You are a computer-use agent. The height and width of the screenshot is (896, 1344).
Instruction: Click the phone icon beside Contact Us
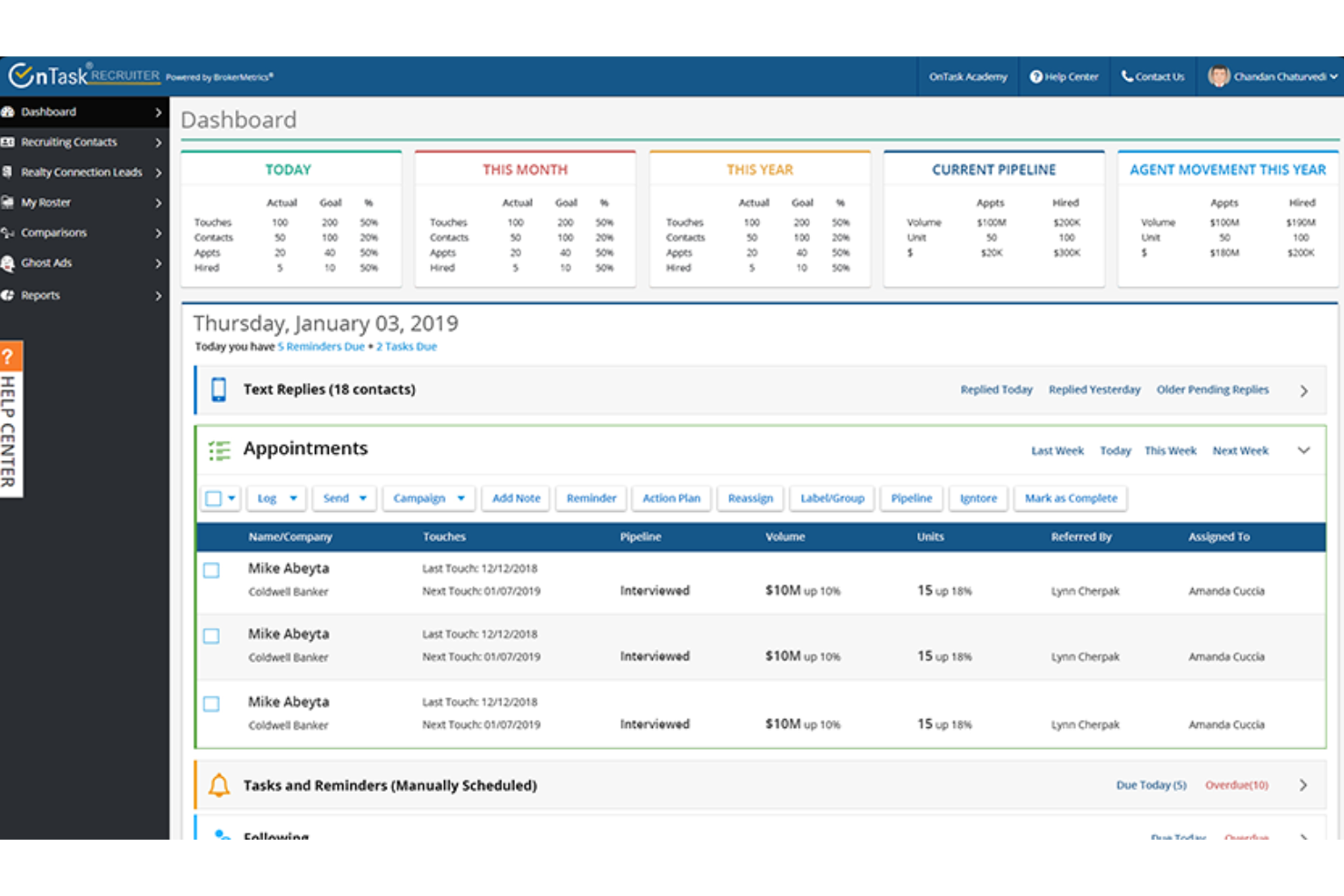(1127, 77)
